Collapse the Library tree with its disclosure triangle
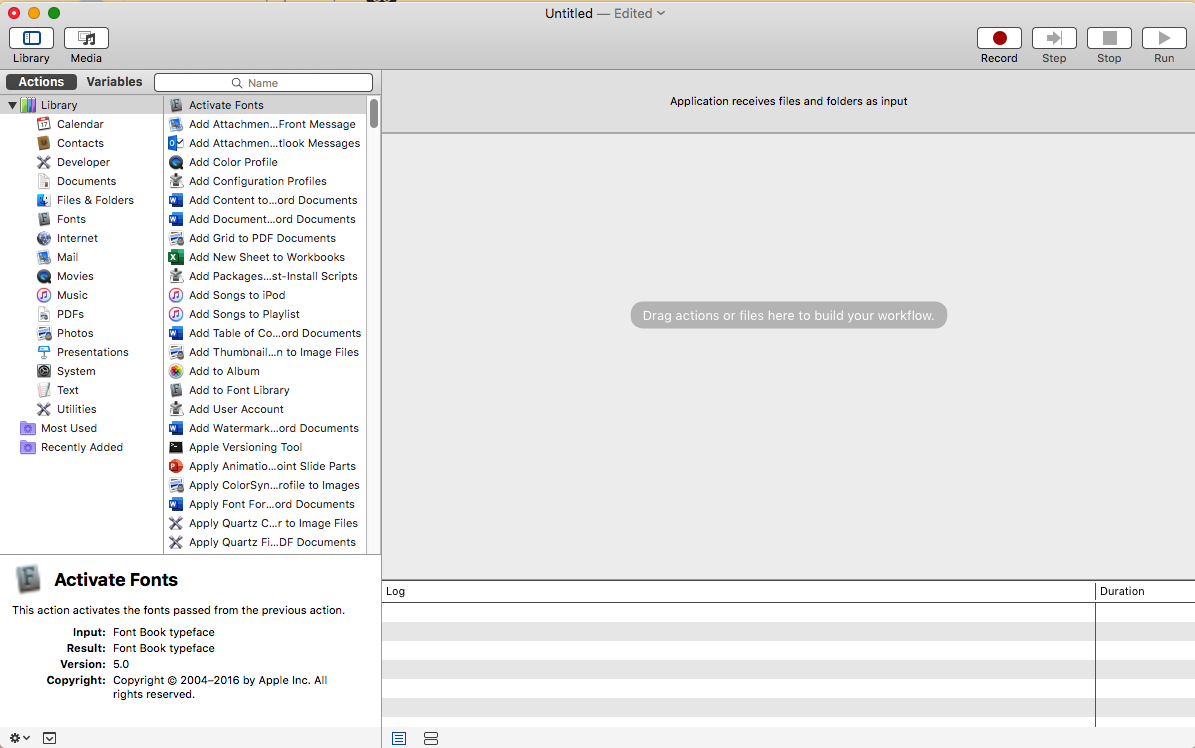 coord(12,104)
